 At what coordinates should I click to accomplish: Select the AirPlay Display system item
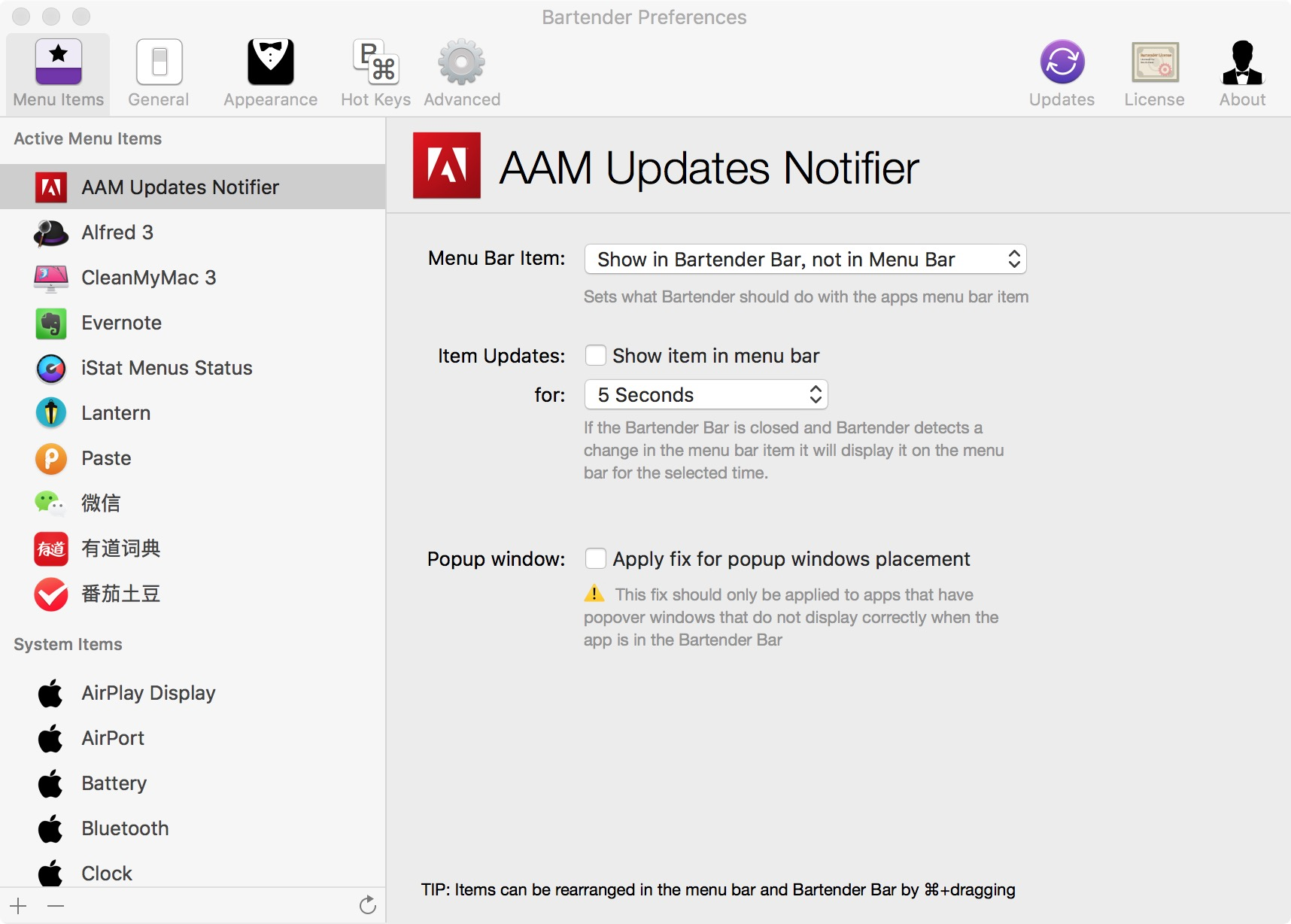pyautogui.click(x=193, y=693)
